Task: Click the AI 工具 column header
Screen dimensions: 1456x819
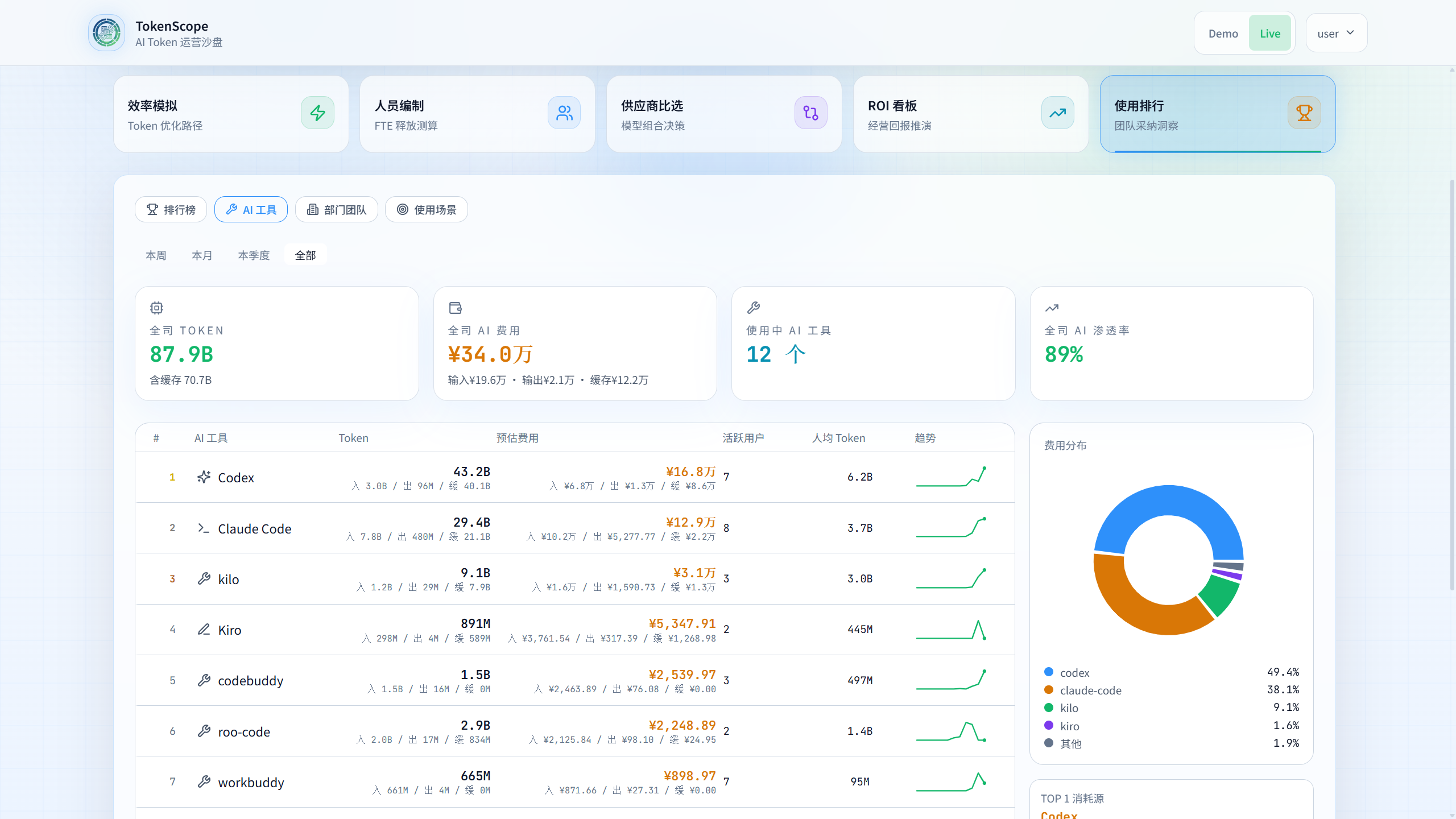Action: coord(211,438)
